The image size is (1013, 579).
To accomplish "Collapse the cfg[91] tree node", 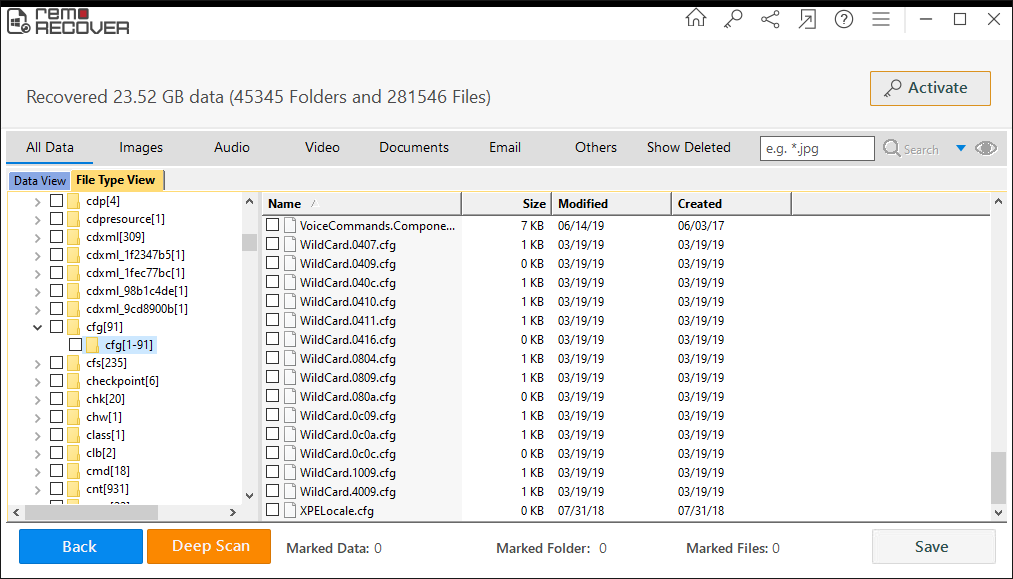I will (x=38, y=327).
